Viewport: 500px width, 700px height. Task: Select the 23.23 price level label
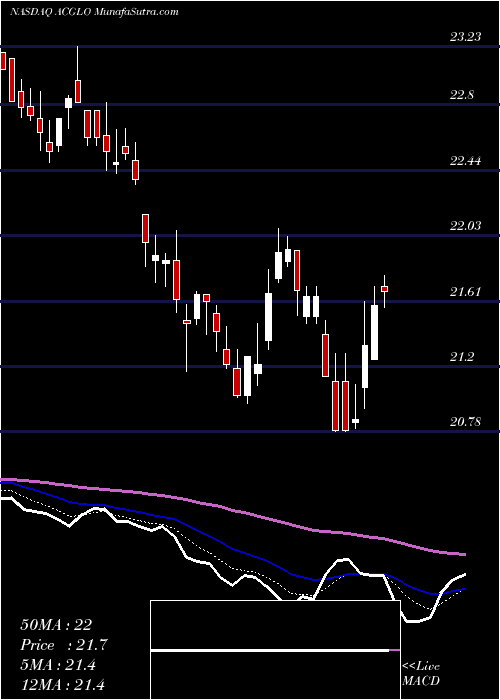[466, 37]
